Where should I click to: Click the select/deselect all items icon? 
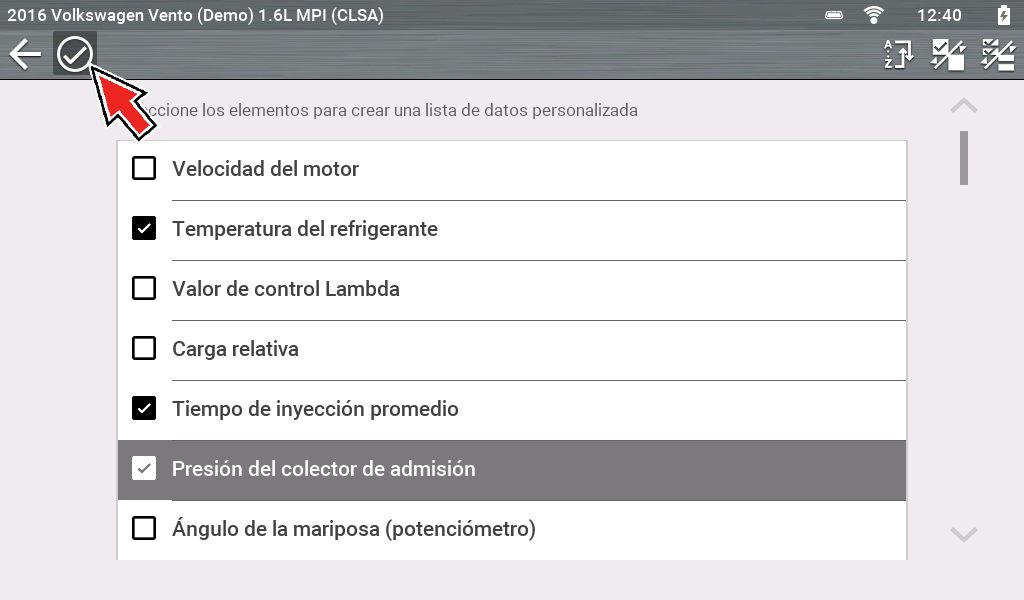997,55
